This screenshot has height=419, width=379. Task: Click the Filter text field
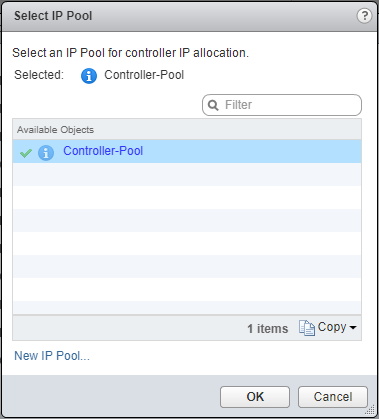point(282,105)
